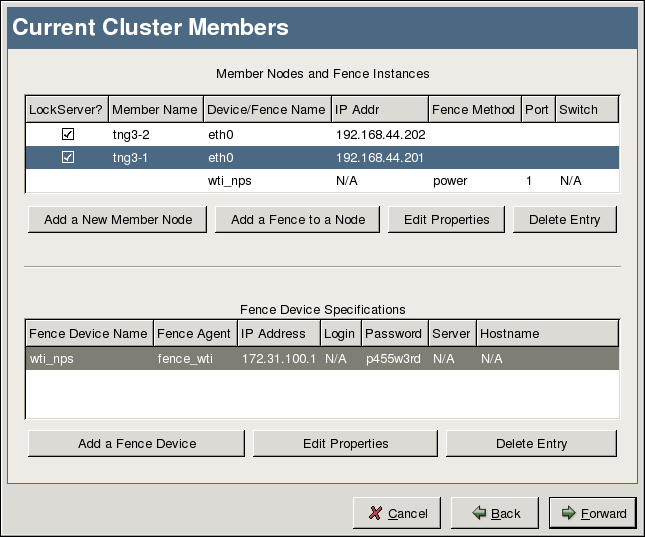Sort by Member Name column header
This screenshot has width=645, height=537.
(x=155, y=109)
